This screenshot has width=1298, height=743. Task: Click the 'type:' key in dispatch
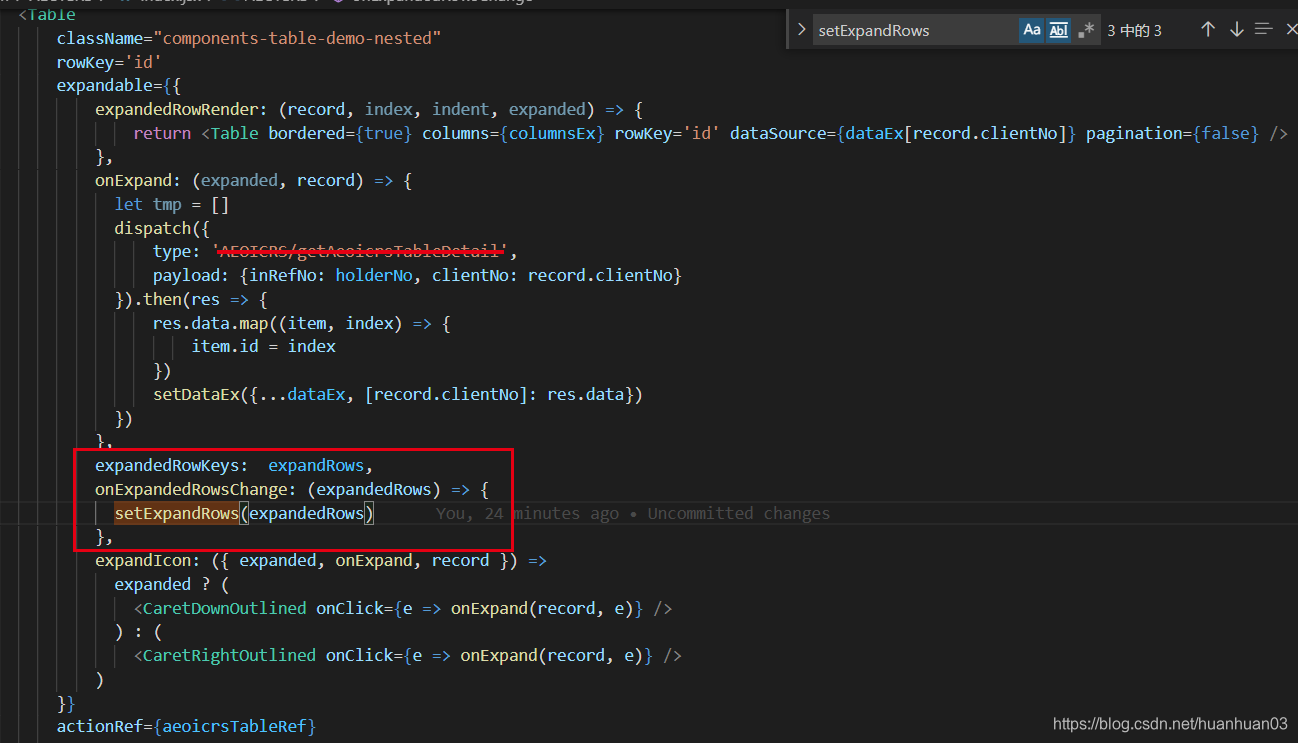tap(177, 252)
